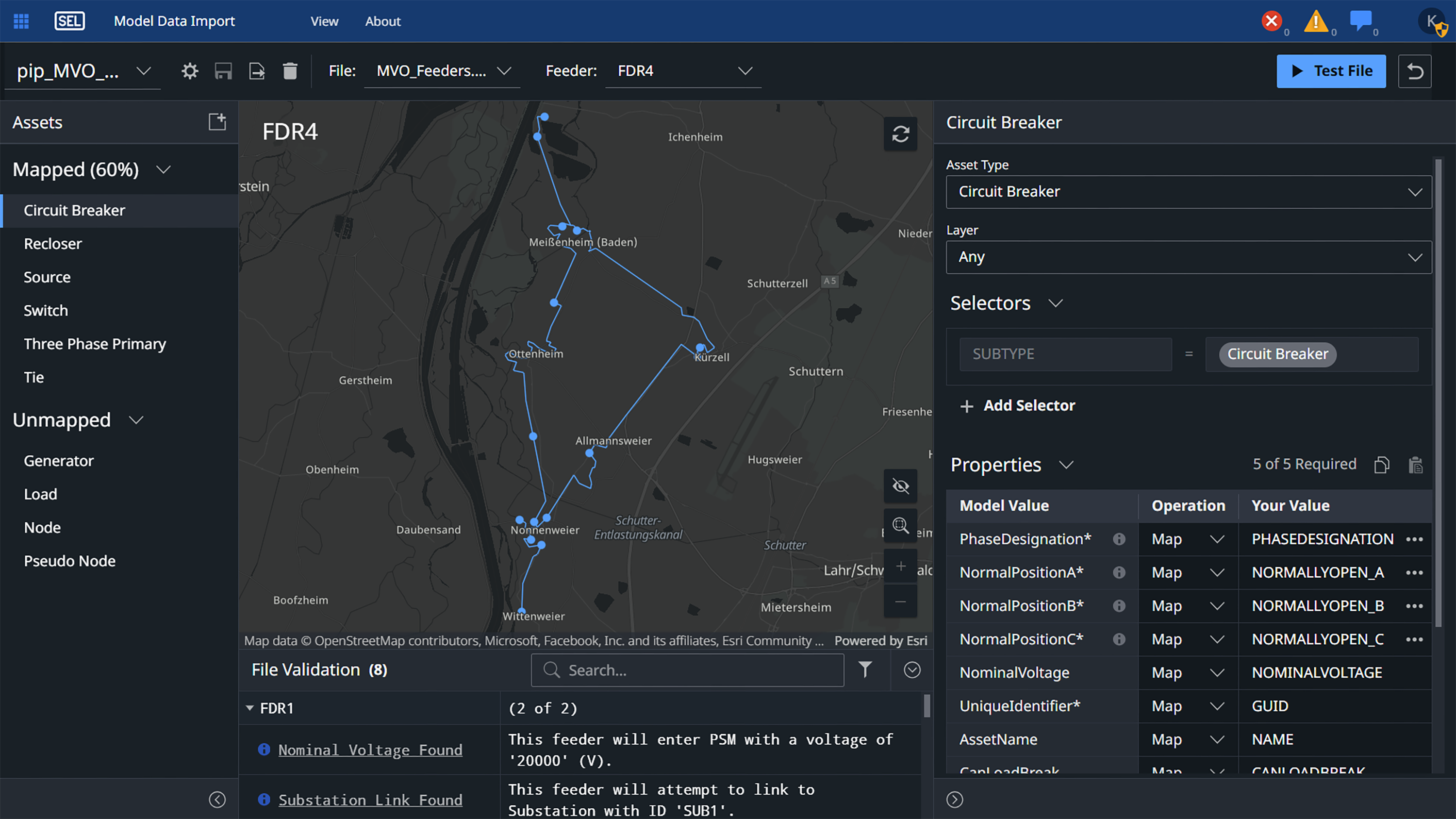Click the Test File button

point(1330,71)
